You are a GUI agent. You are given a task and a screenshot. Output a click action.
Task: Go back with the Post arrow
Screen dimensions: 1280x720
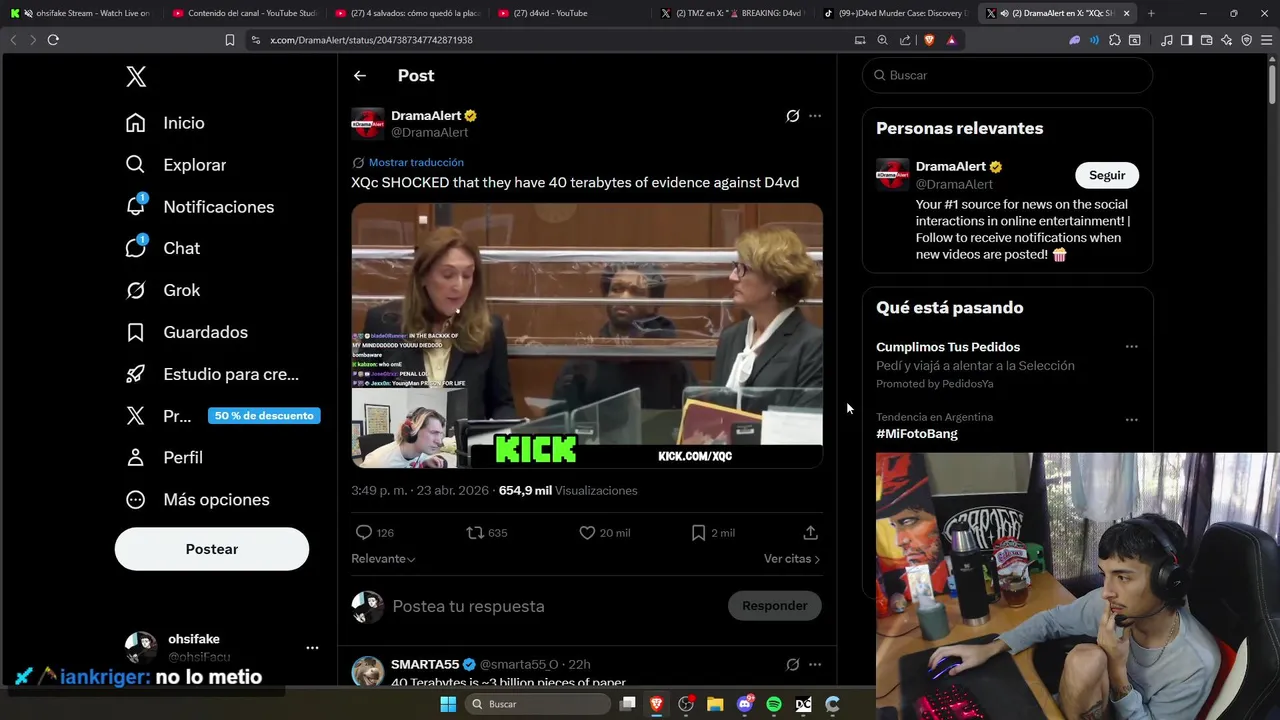coord(360,76)
